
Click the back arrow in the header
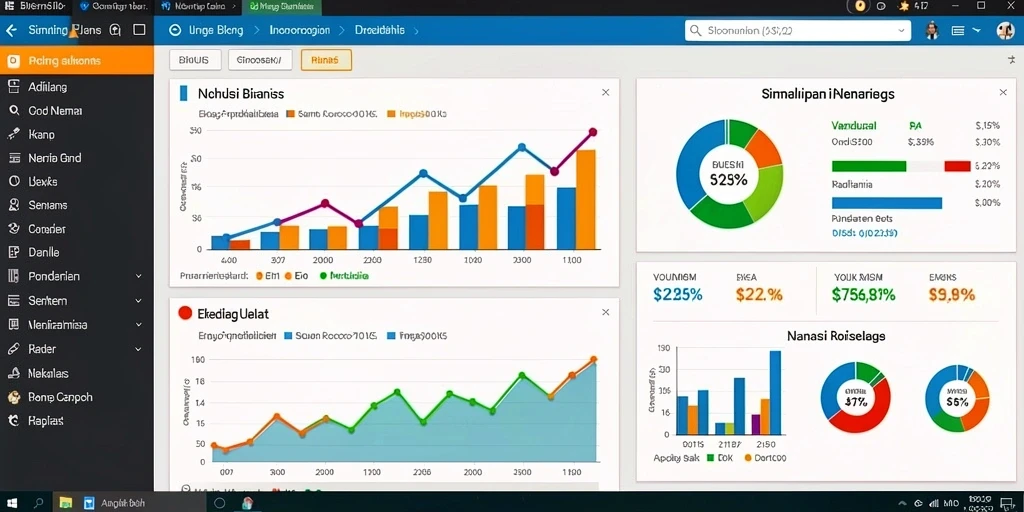pos(11,30)
